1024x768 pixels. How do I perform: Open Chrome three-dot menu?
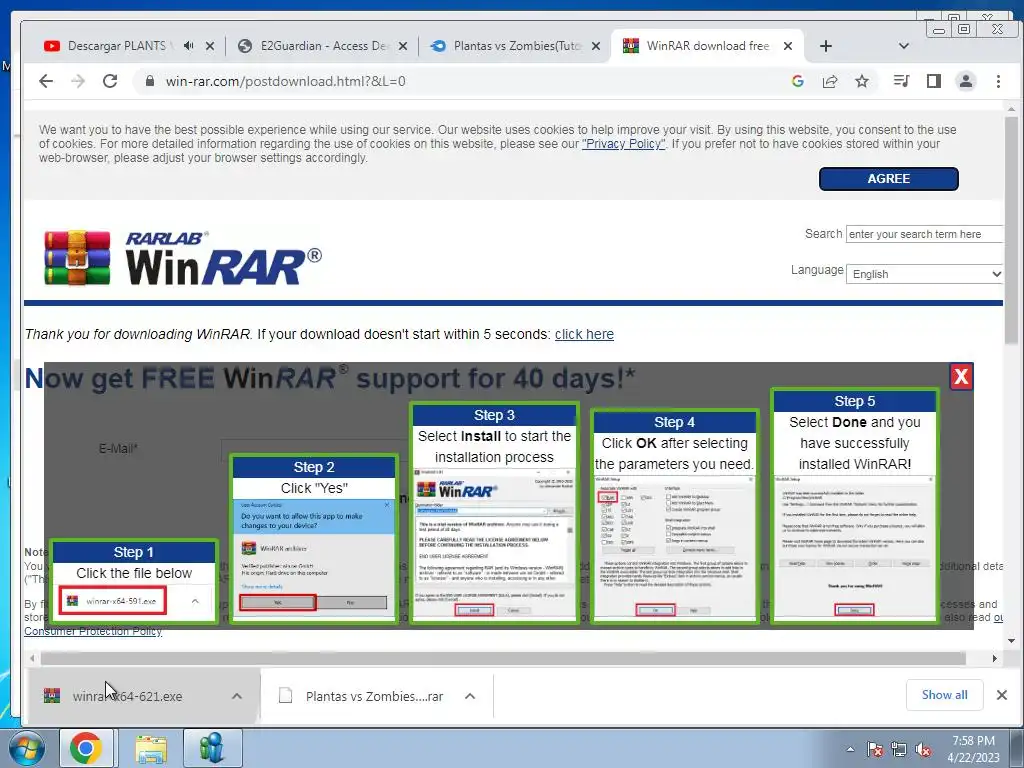tap(998, 81)
